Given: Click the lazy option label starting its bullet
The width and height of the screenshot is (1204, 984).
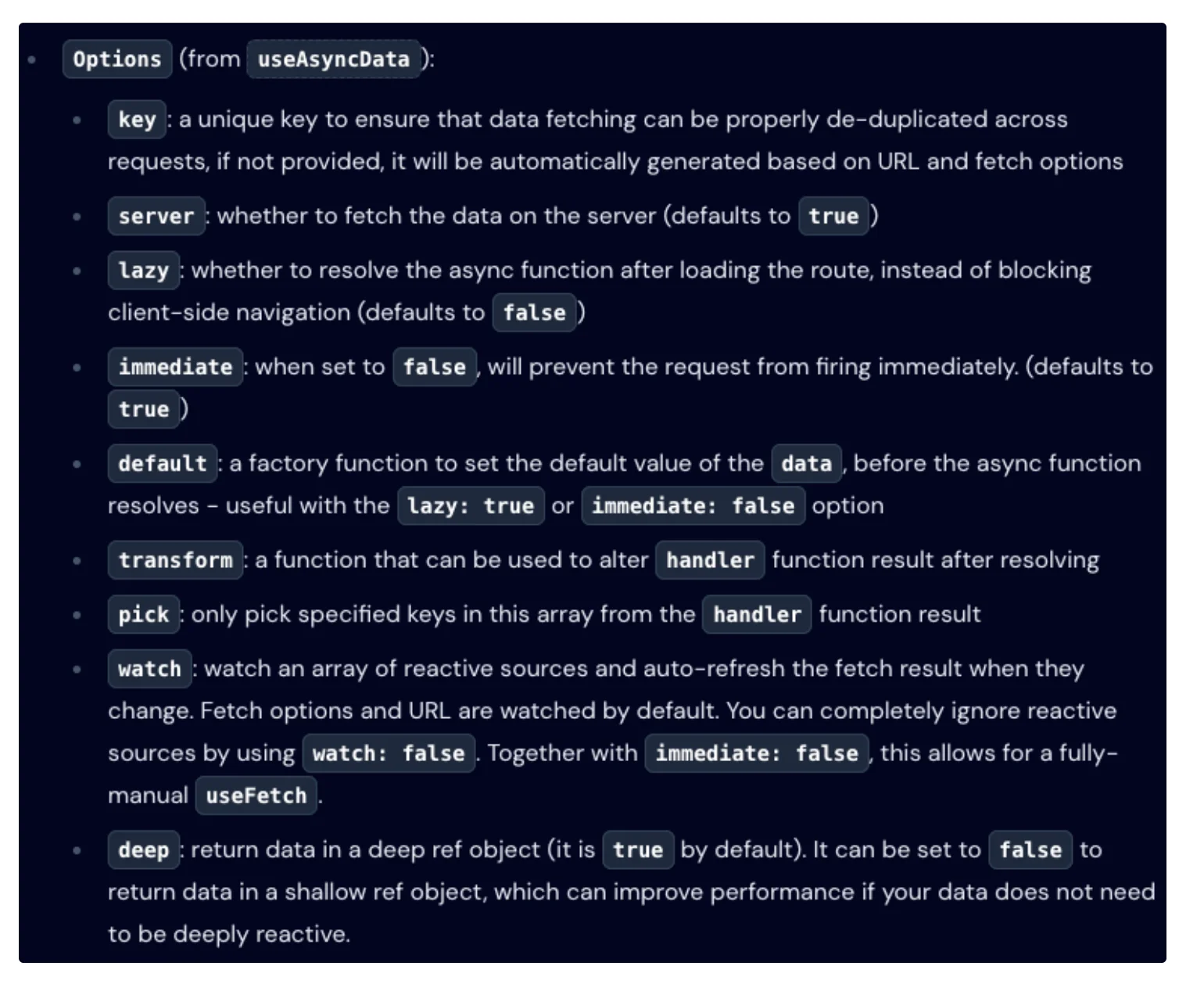Looking at the screenshot, I should (x=144, y=271).
